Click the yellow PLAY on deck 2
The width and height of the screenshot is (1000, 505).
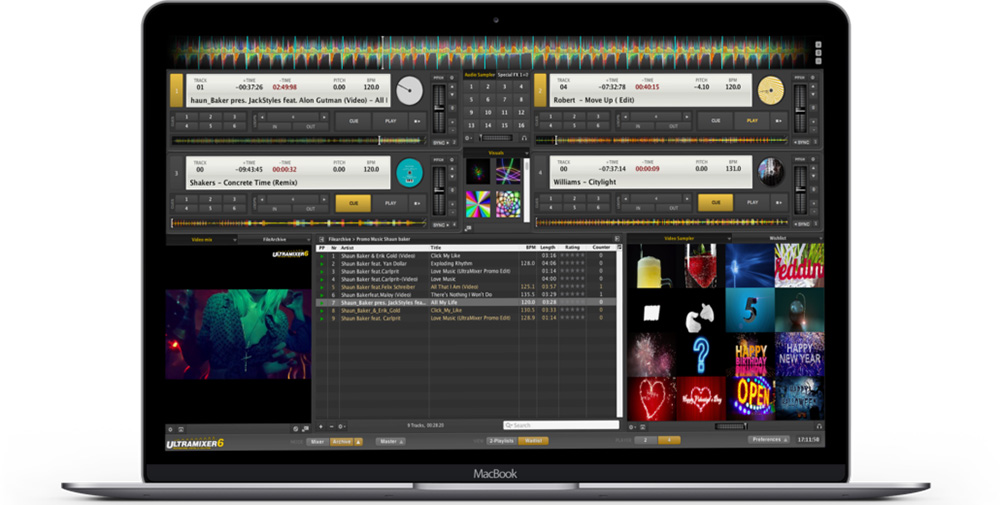pyautogui.click(x=752, y=121)
